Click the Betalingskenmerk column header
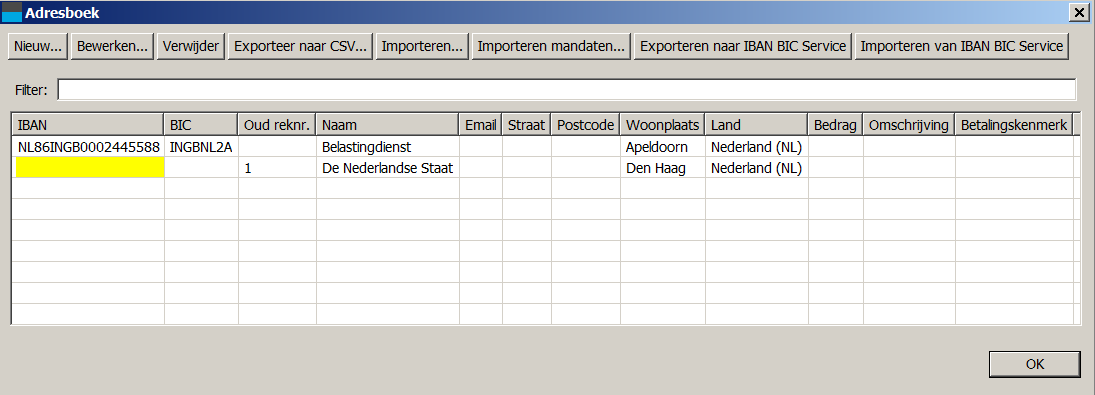 pyautogui.click(x=1014, y=125)
